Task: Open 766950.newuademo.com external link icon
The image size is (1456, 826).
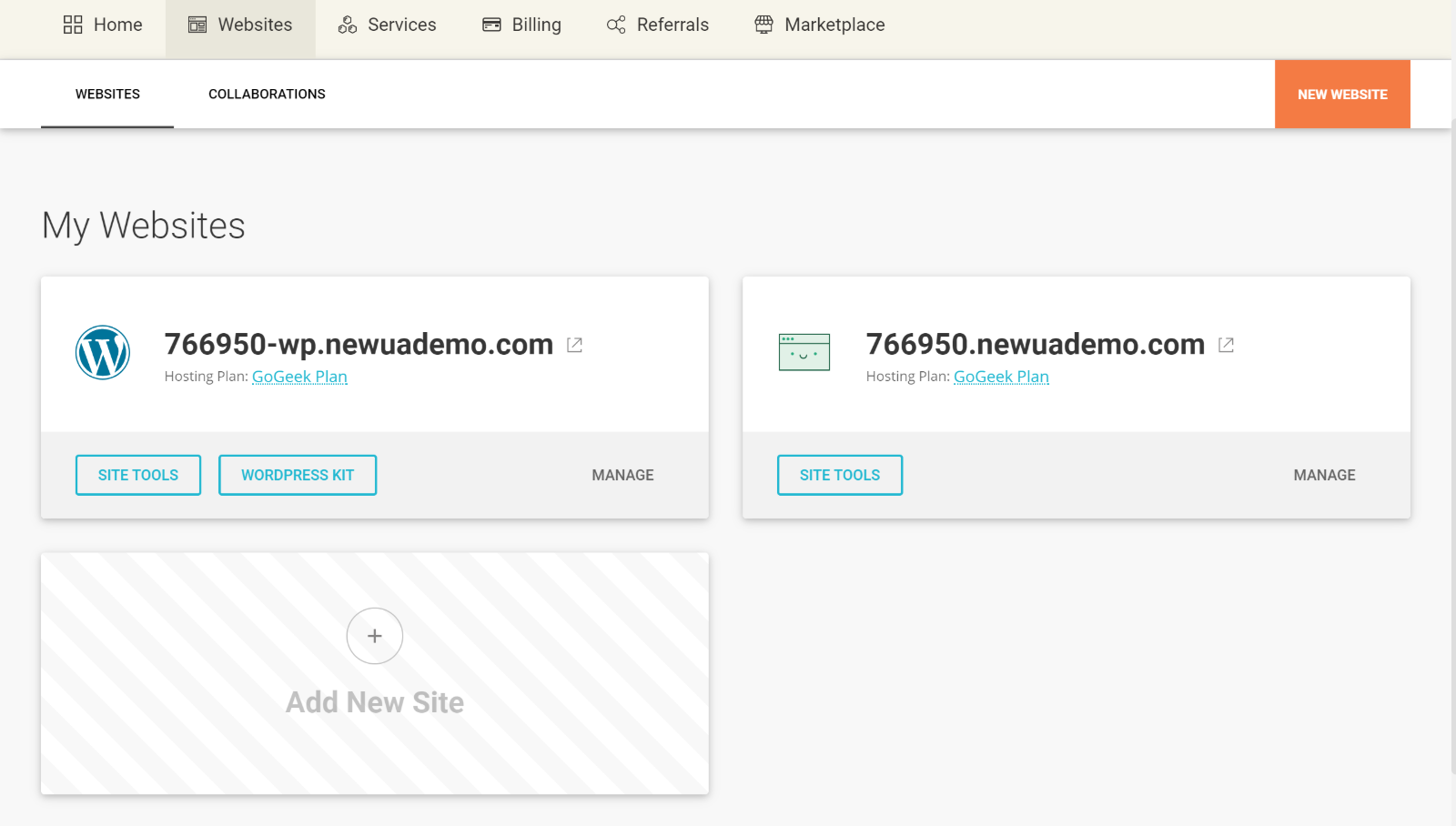Action: [x=1226, y=345]
